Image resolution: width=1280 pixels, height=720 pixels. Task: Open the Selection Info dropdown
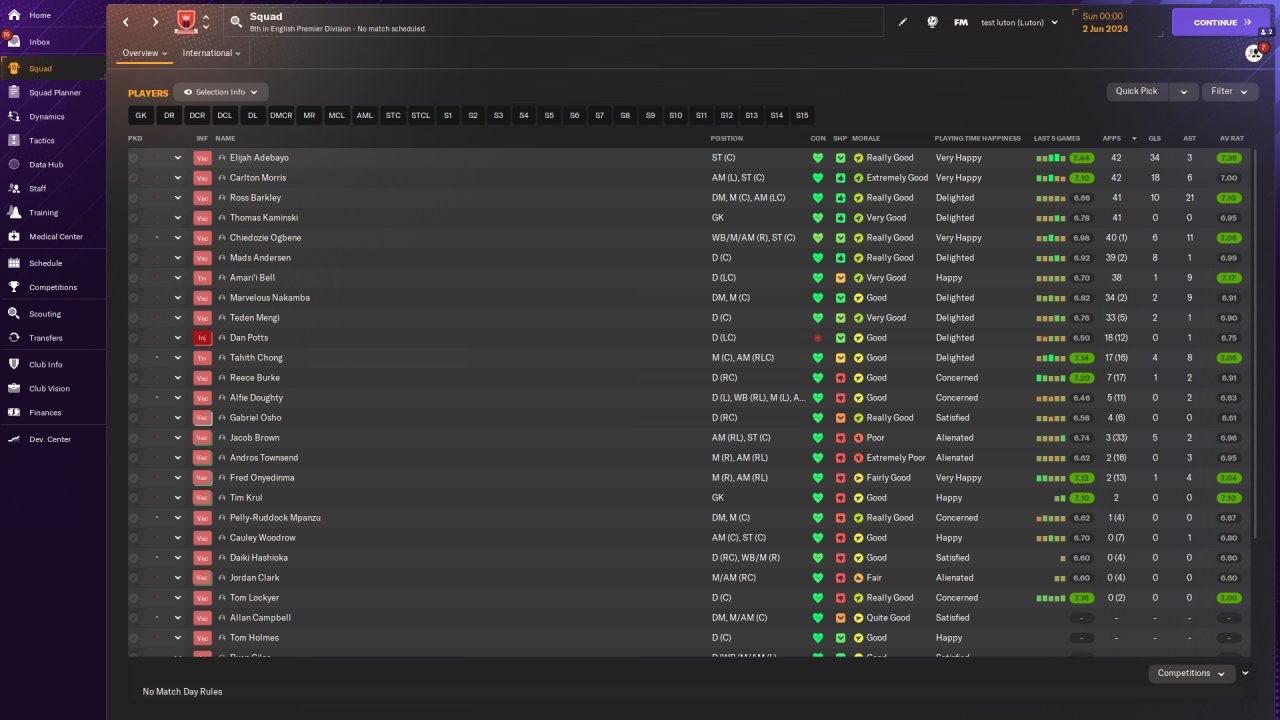(x=221, y=92)
